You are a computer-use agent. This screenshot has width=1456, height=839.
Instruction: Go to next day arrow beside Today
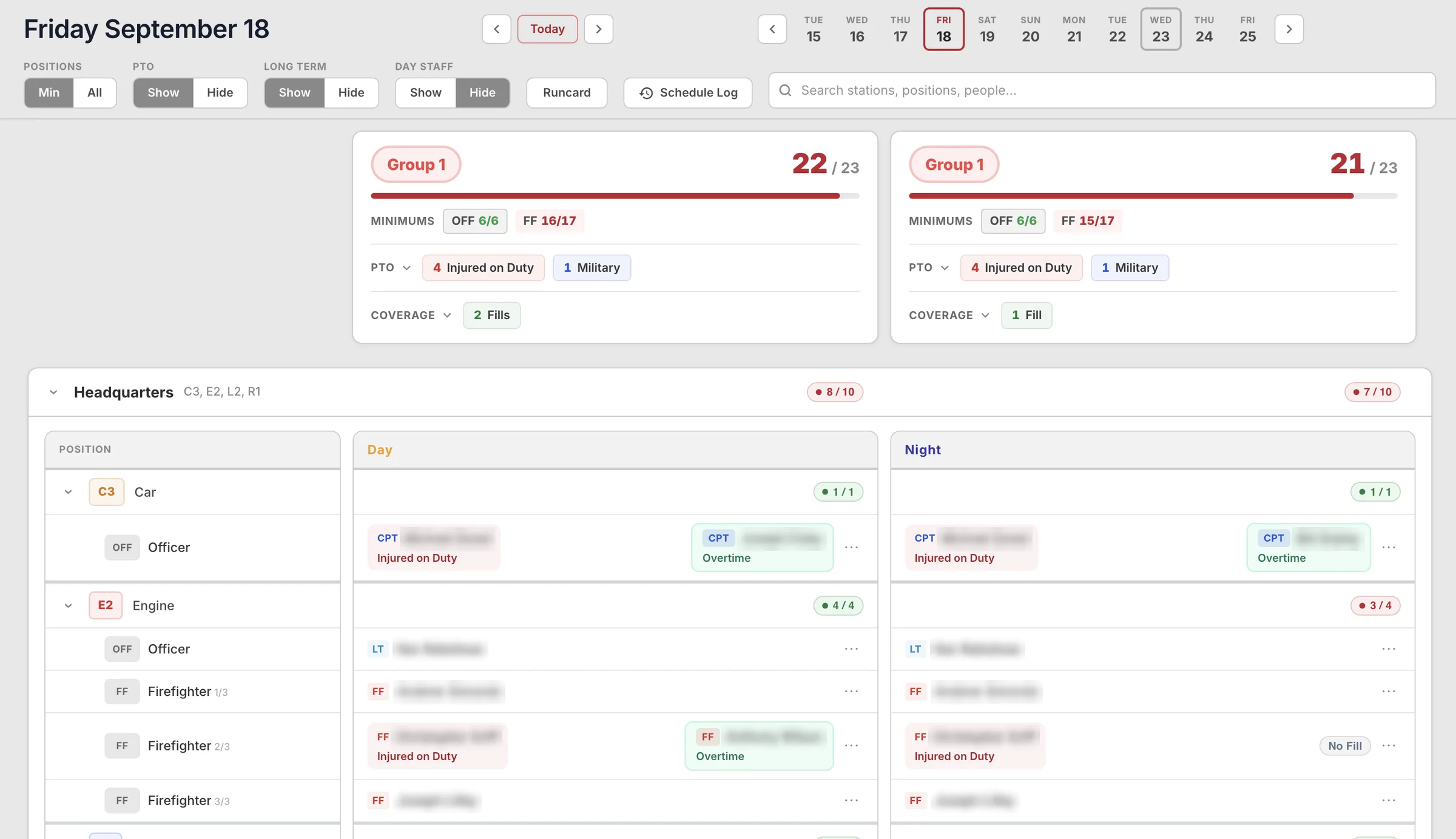pos(598,29)
